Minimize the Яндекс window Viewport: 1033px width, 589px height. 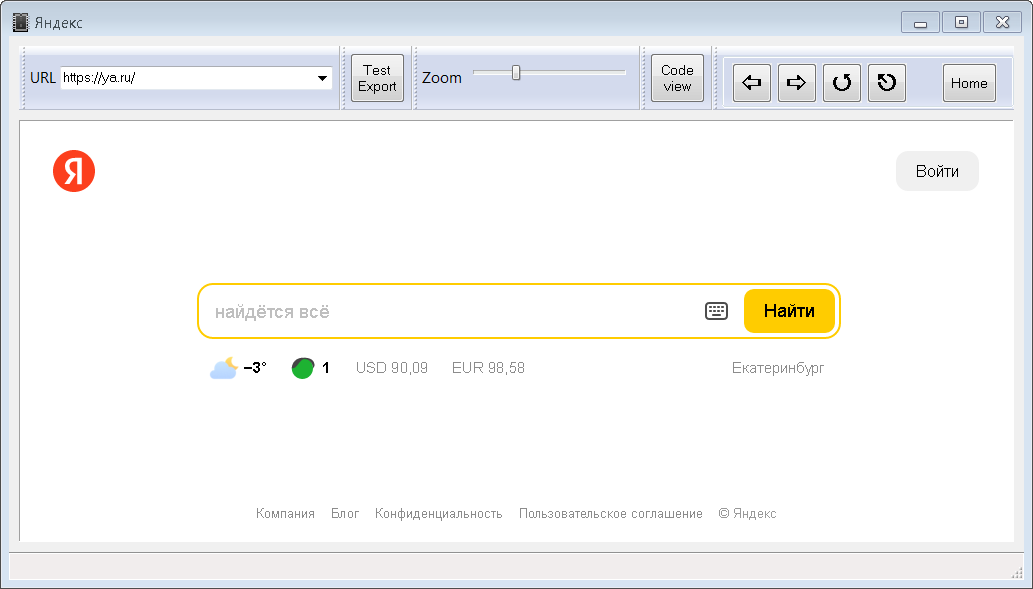[920, 22]
